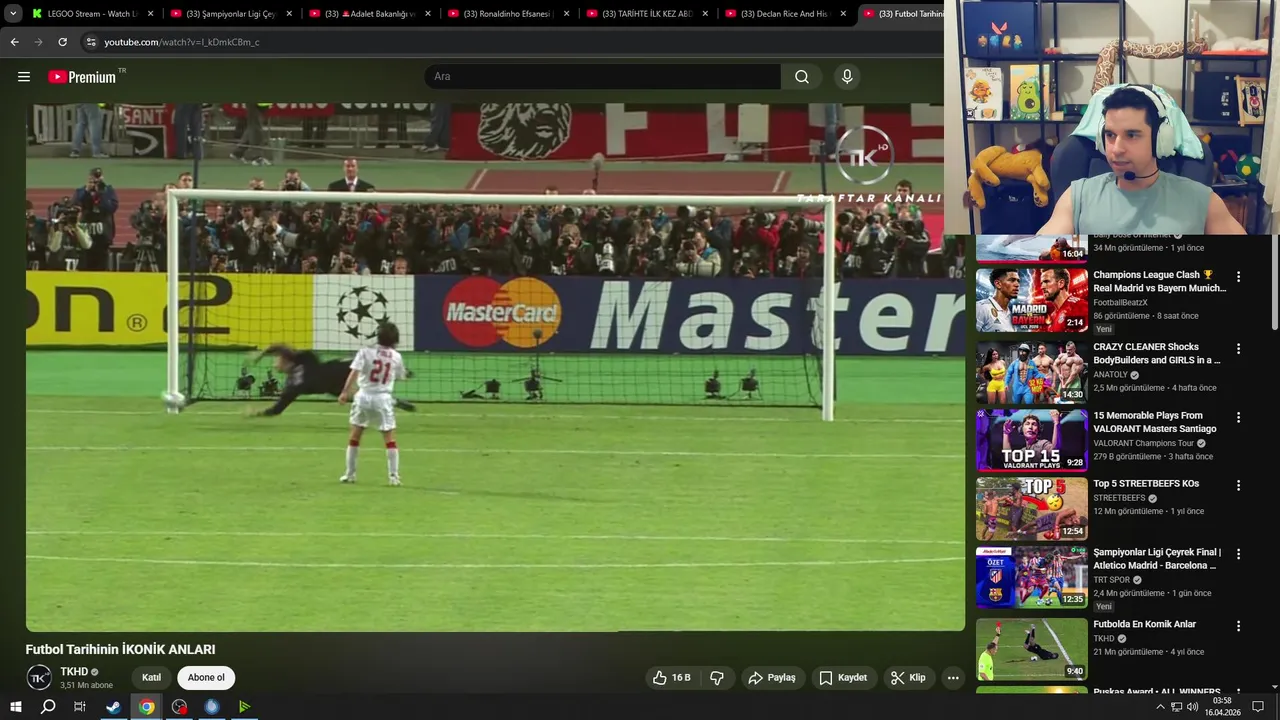
Task: Pause the video by clicking the player
Action: click(495, 367)
